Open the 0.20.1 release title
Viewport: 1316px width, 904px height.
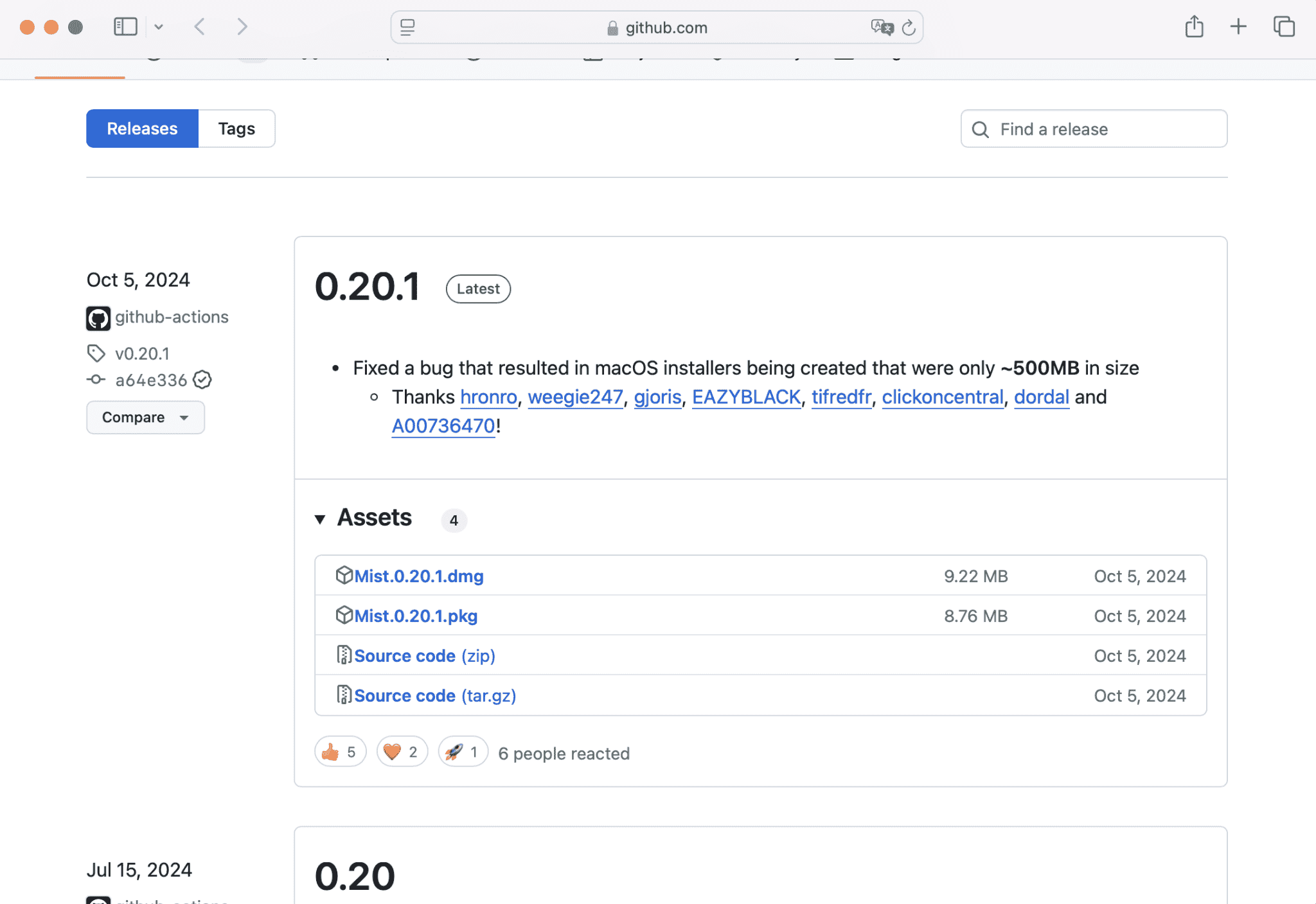pyautogui.click(x=368, y=287)
